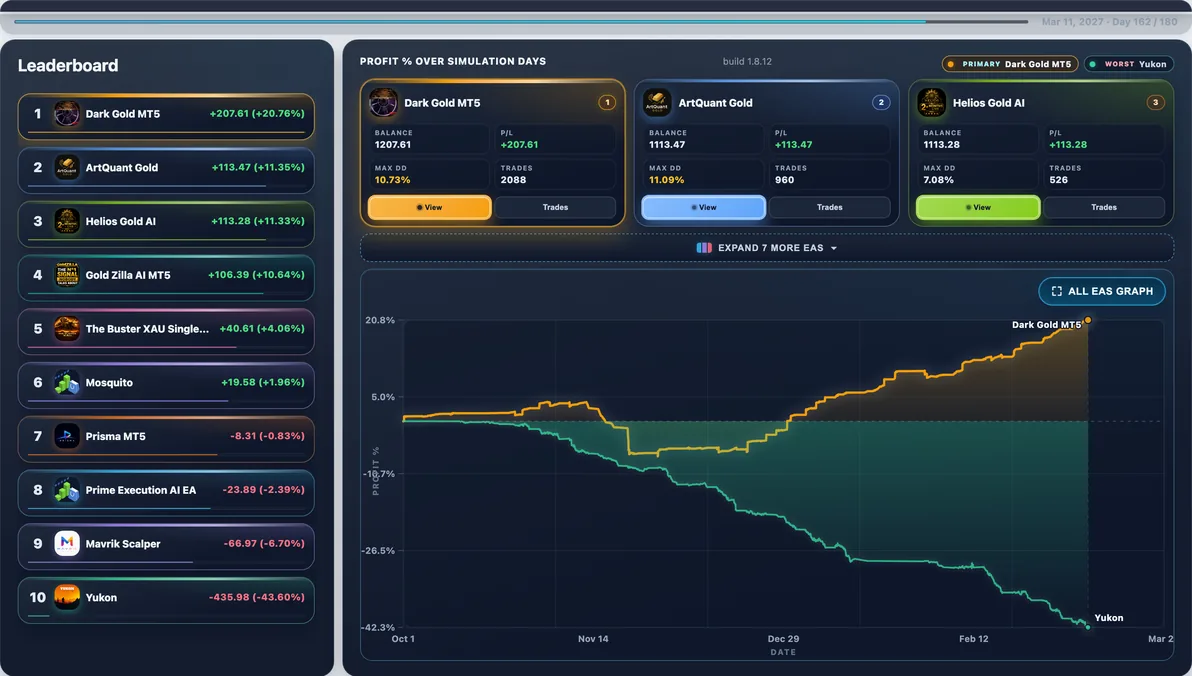1192x676 pixels.
Task: Open the All EAs Graph
Action: point(1102,291)
